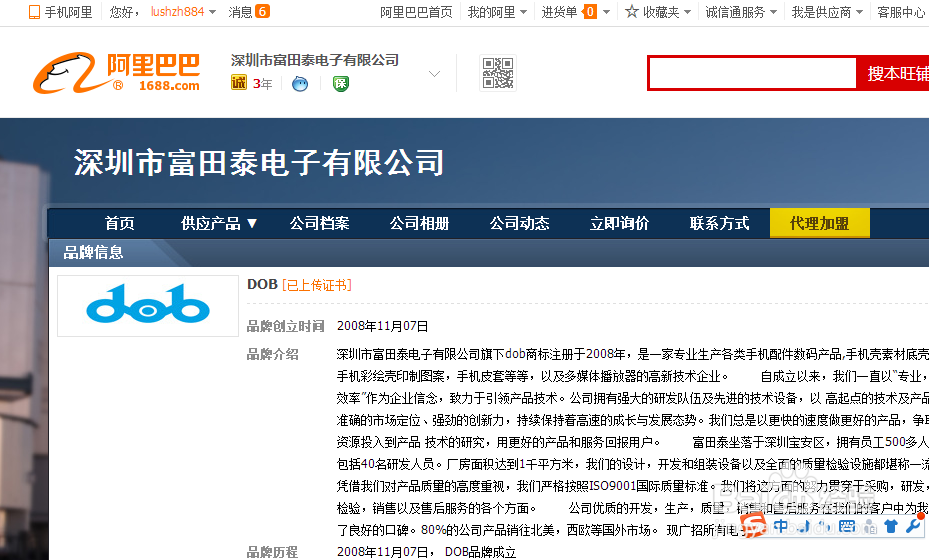The height and width of the screenshot is (560, 929).
Task: Open the Sogou skin shirt icon
Action: 891,526
